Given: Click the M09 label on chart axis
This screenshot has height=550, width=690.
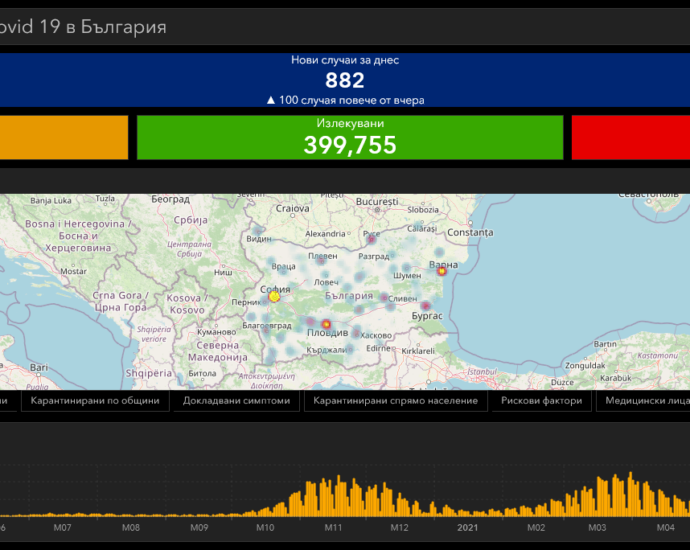Looking at the screenshot, I should click(x=199, y=527).
